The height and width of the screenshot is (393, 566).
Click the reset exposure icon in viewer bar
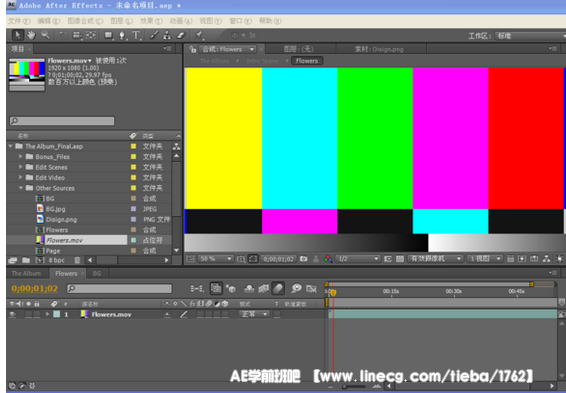[x=560, y=259]
